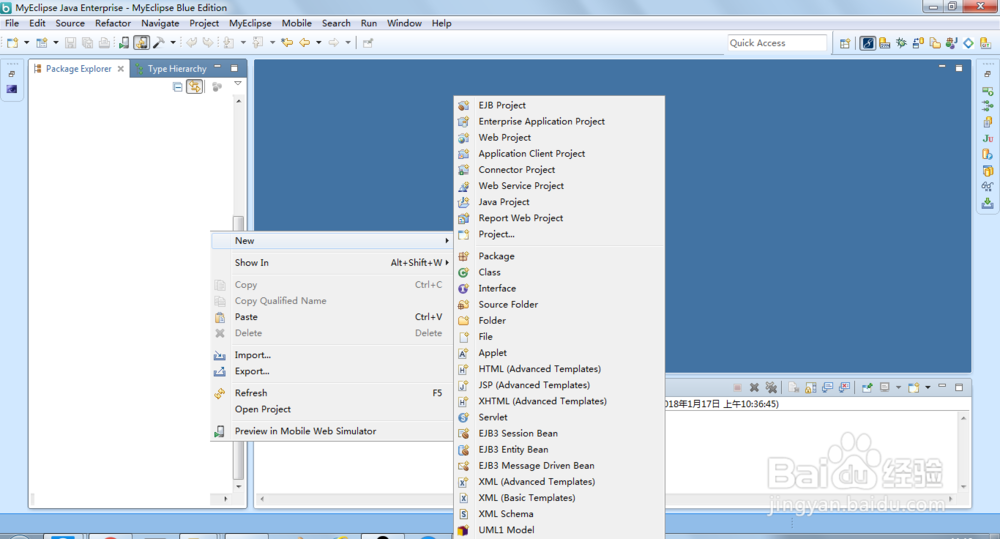Click the Print toolbar icon
The width and height of the screenshot is (1000, 539).
pyautogui.click(x=104, y=43)
